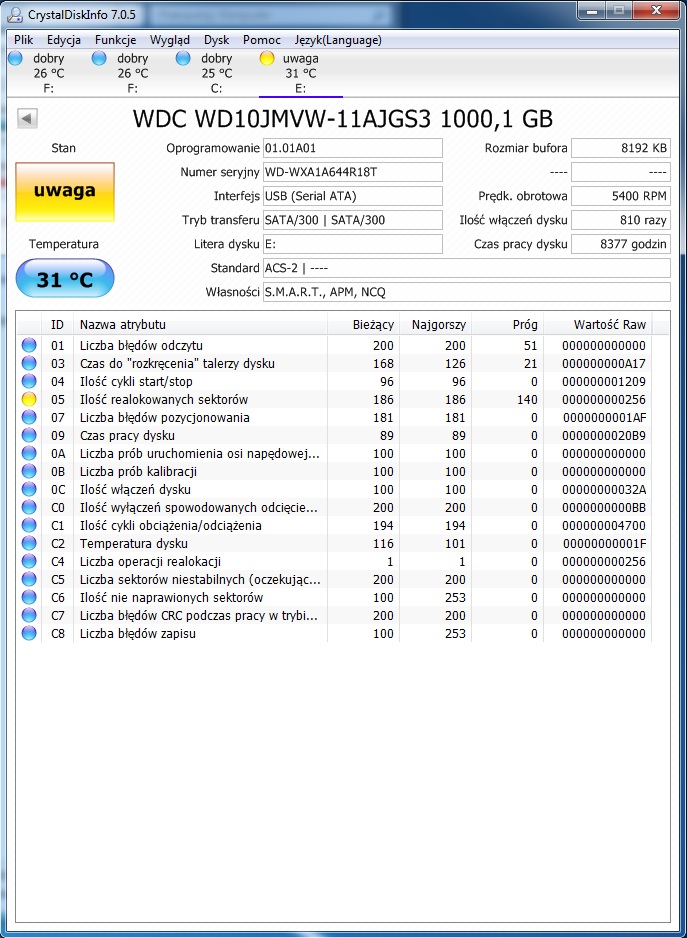Click yellow warning icon for attribute 05
This screenshot has height=938, width=687.
pos(29,399)
